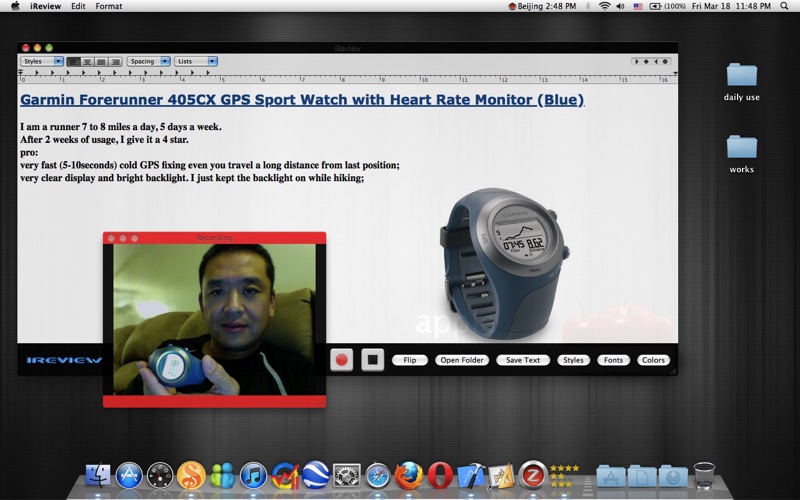Set text alignment to left
The width and height of the screenshot is (800, 500).
(x=73, y=61)
